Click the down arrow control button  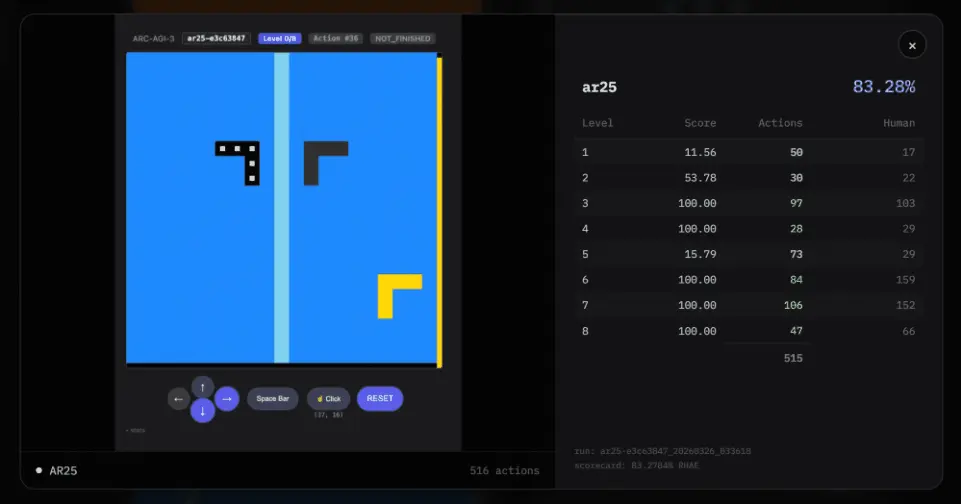coord(202,411)
